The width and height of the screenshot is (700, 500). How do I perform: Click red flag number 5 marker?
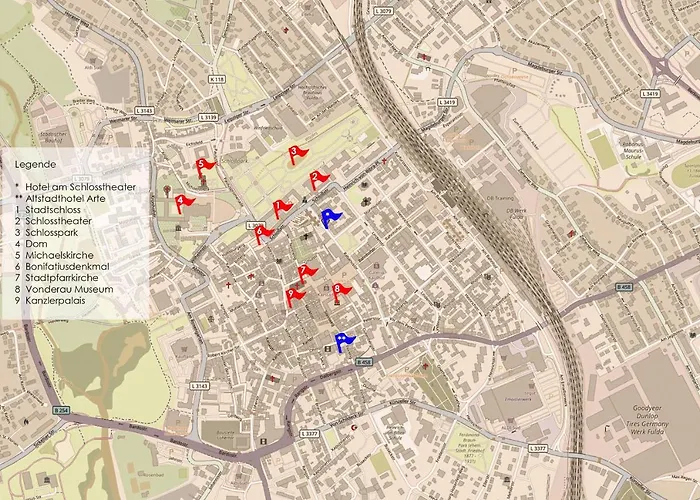coord(205,166)
